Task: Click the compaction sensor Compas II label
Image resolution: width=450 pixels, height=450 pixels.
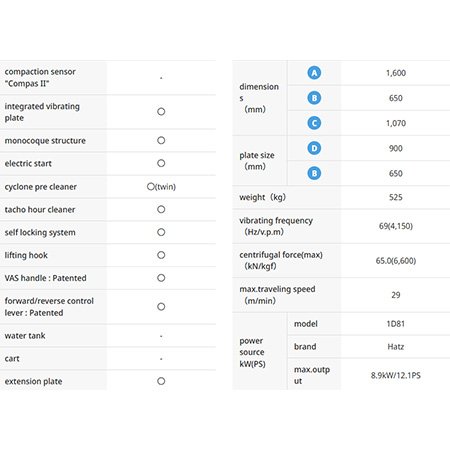Action: tap(40, 77)
